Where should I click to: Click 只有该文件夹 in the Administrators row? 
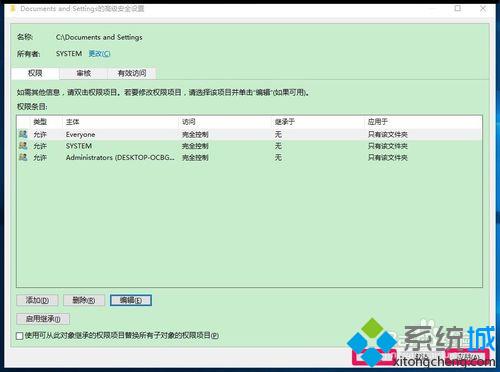(388, 157)
